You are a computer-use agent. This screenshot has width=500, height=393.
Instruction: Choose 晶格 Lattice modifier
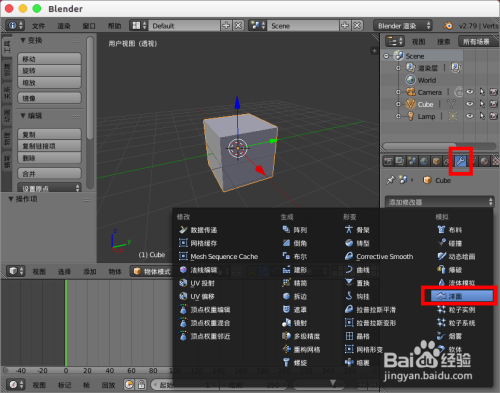tap(357, 336)
